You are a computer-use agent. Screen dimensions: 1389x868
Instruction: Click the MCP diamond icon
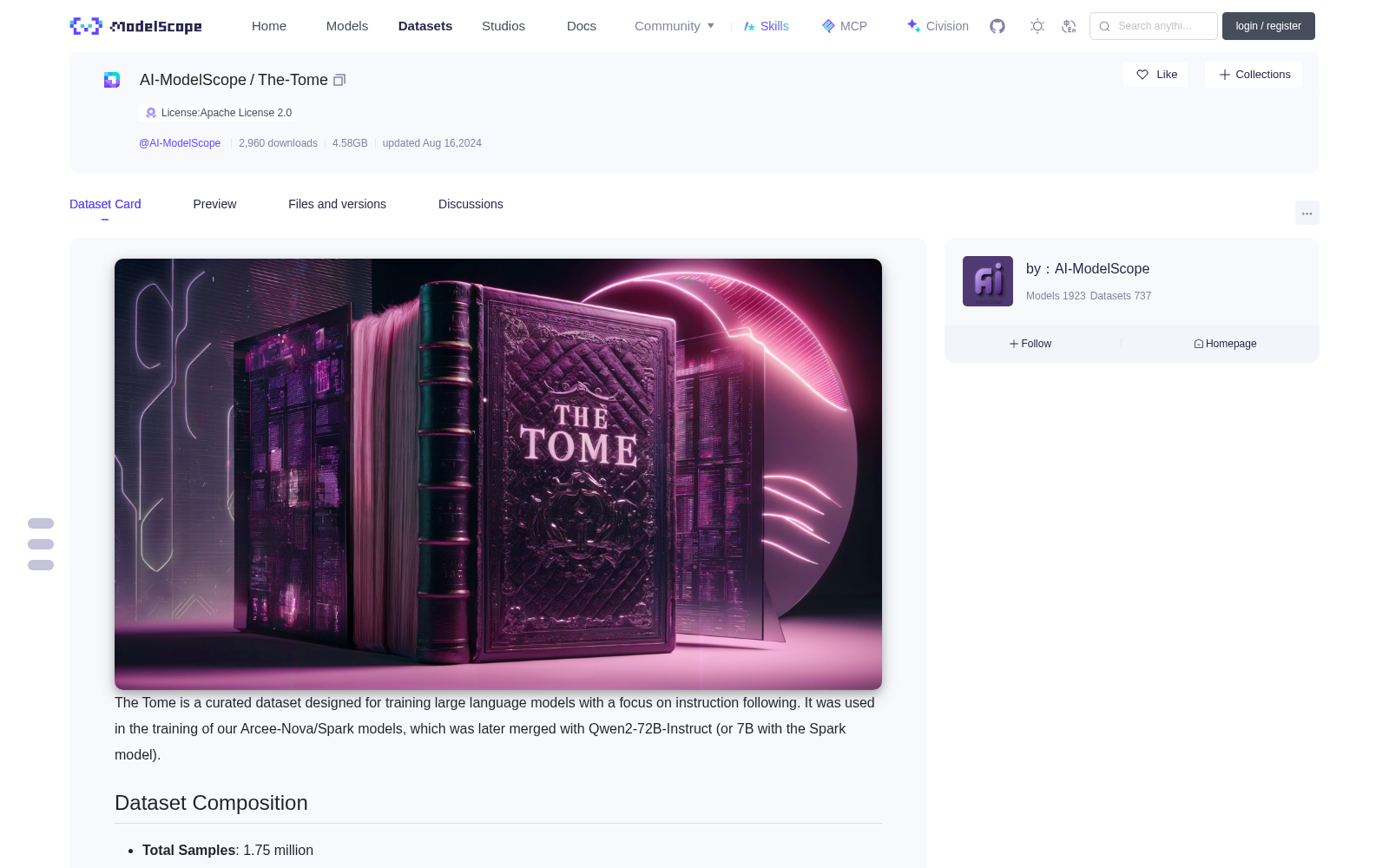pos(828,26)
